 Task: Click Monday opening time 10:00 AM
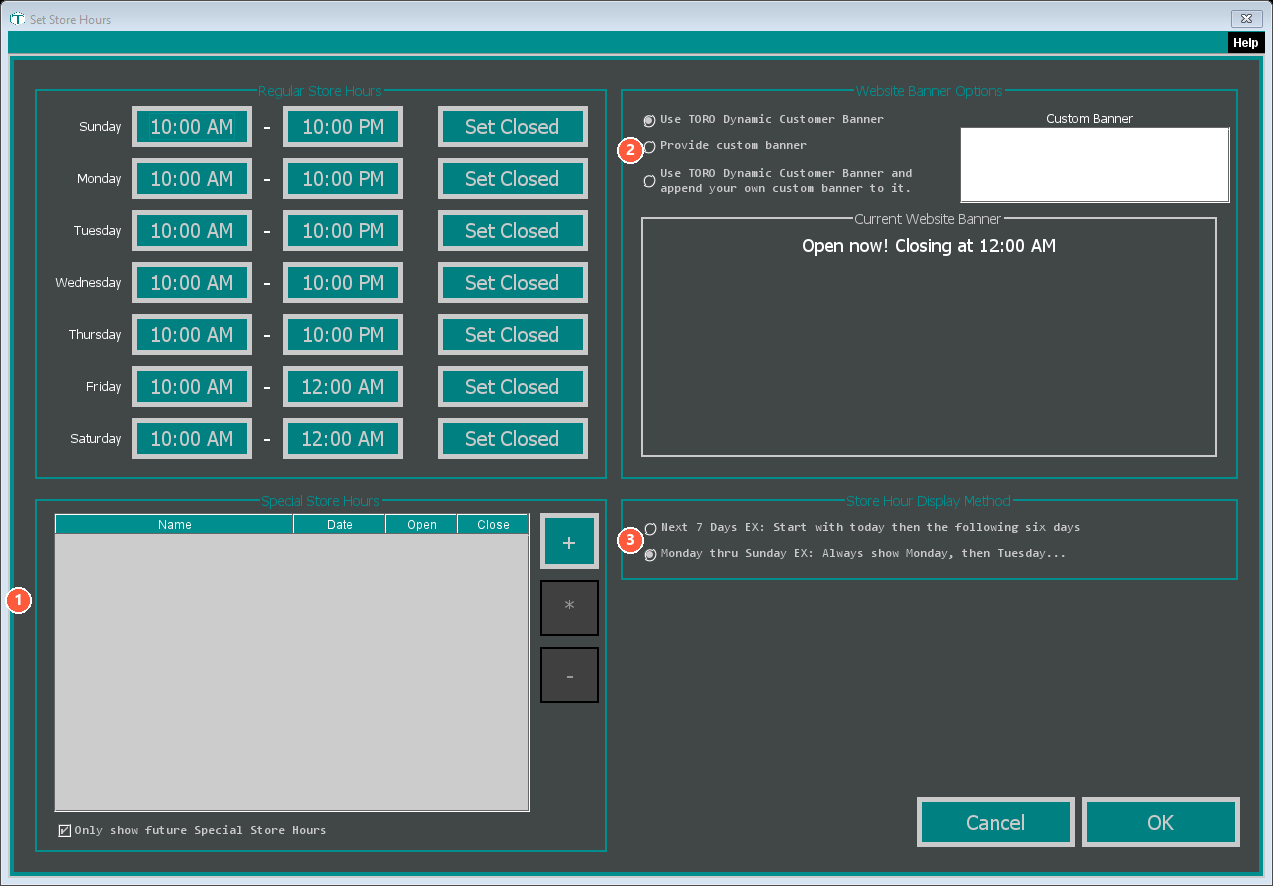(x=192, y=179)
